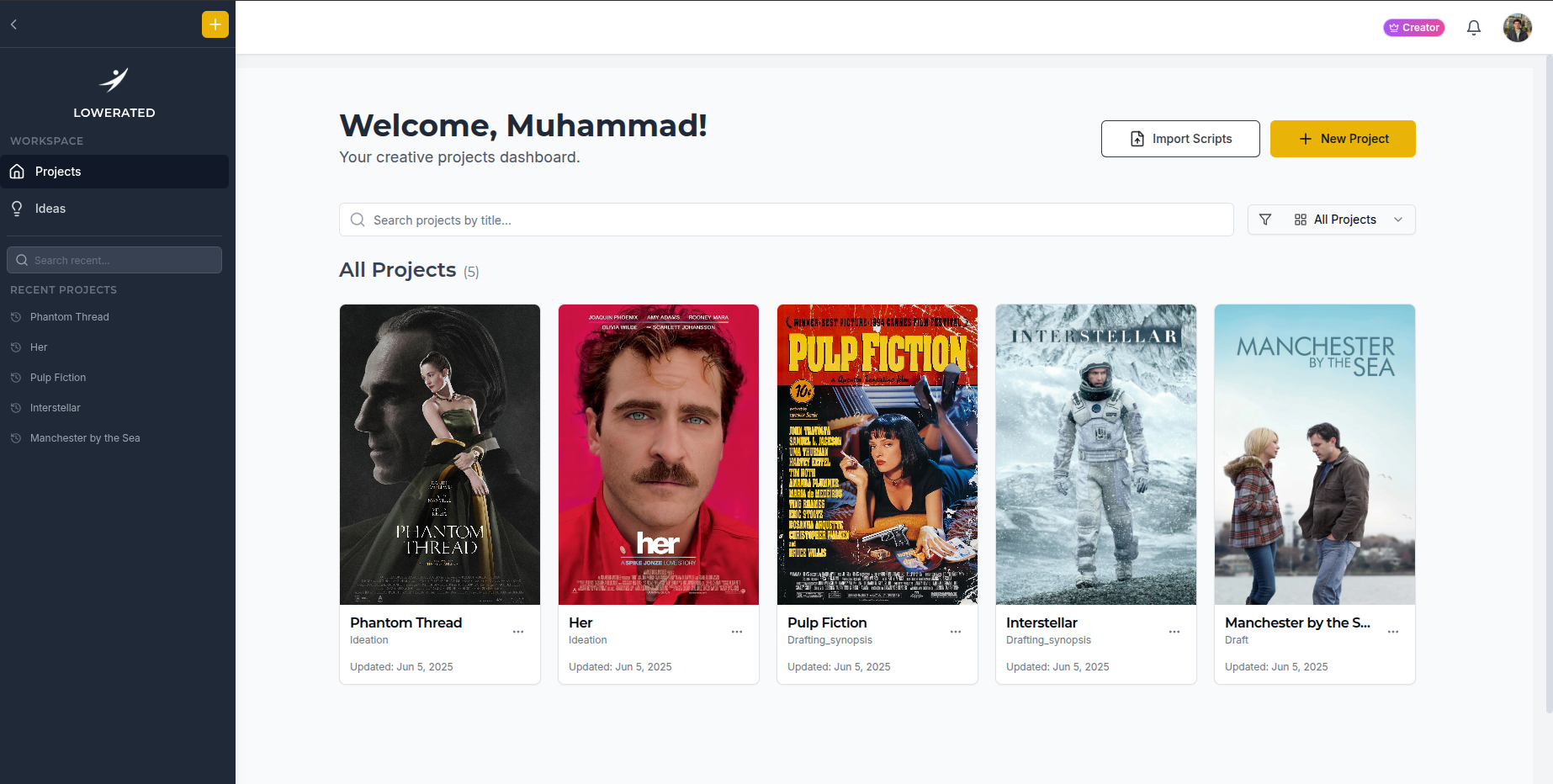Click Search projects by title field
The width and height of the screenshot is (1553, 784).
coord(787,220)
